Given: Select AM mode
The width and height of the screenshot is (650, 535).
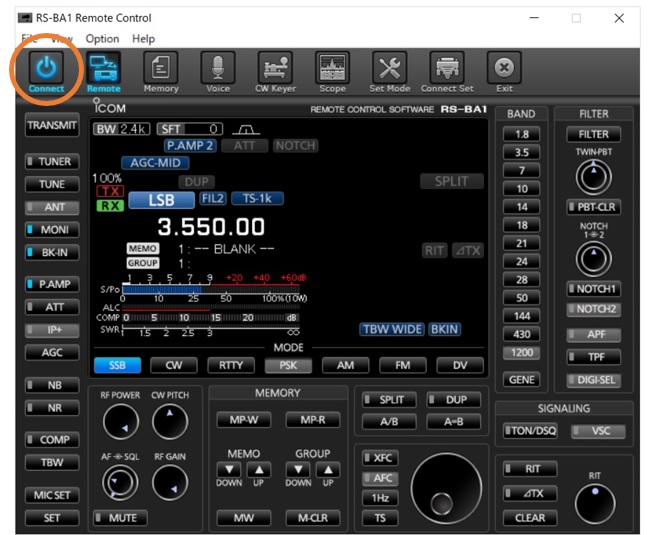Looking at the screenshot, I should click(345, 366).
